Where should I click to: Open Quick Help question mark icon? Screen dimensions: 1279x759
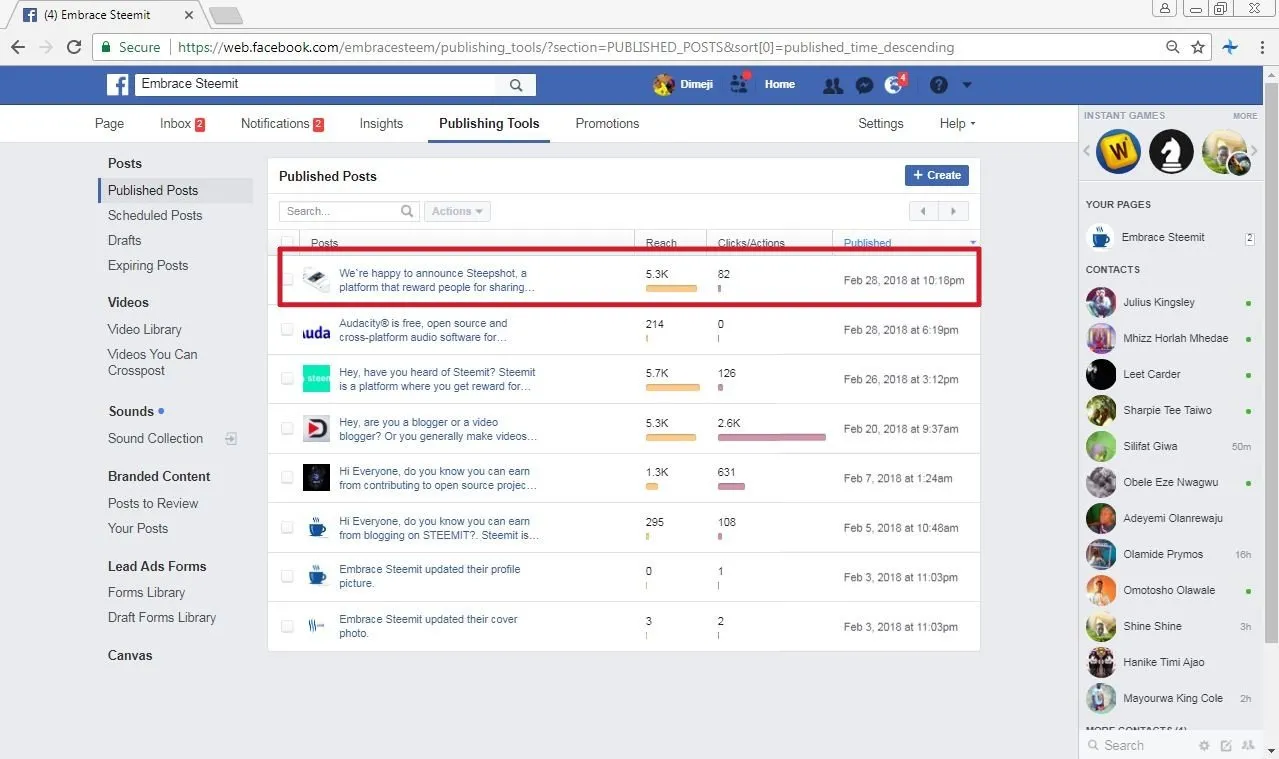click(x=938, y=85)
